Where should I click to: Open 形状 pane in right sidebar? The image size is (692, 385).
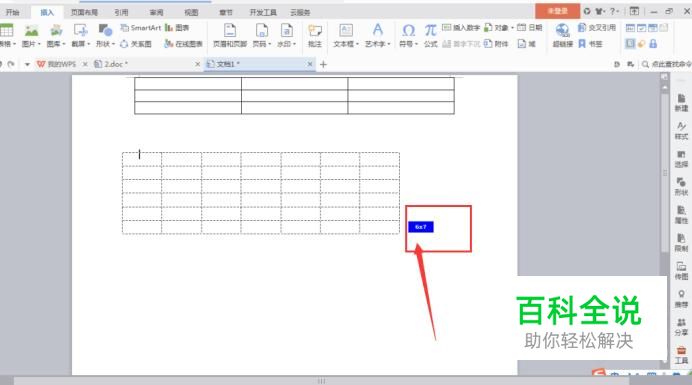tap(681, 187)
